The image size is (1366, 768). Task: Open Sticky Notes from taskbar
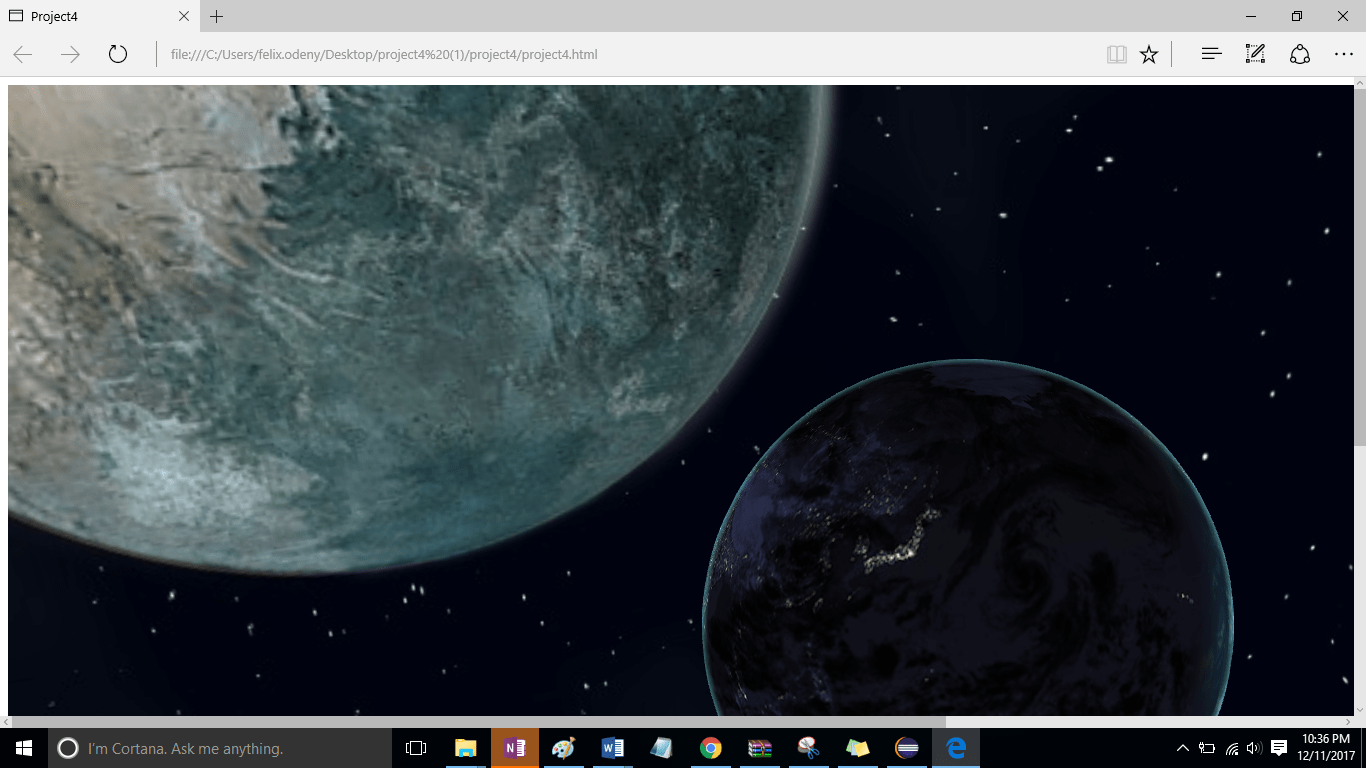(x=857, y=748)
